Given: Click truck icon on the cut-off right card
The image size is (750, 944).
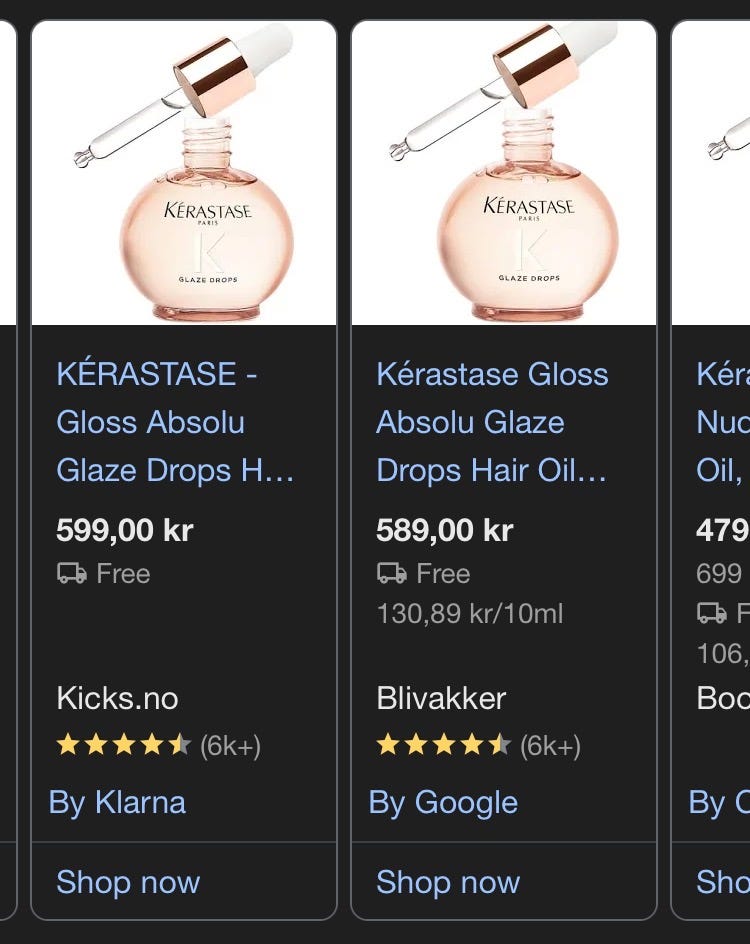Looking at the screenshot, I should 711,613.
